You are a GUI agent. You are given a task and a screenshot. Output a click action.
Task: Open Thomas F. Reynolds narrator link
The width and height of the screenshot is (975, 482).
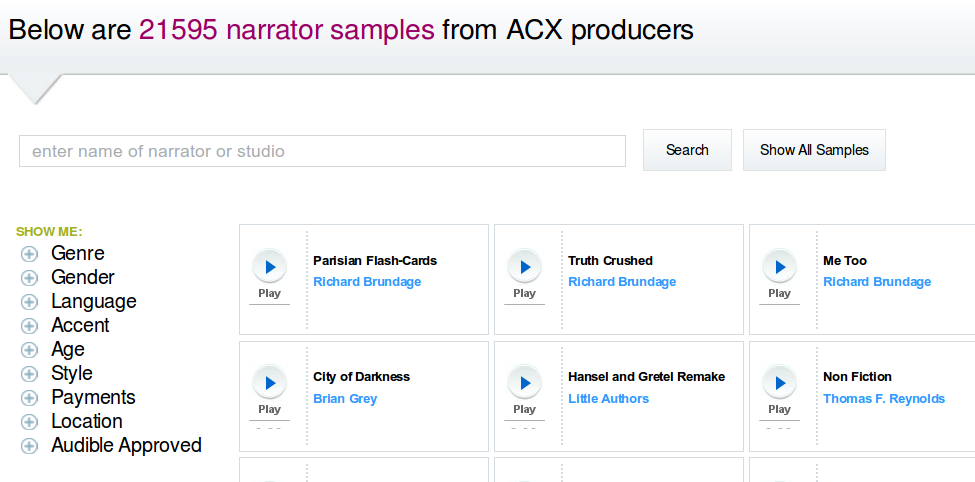point(883,399)
